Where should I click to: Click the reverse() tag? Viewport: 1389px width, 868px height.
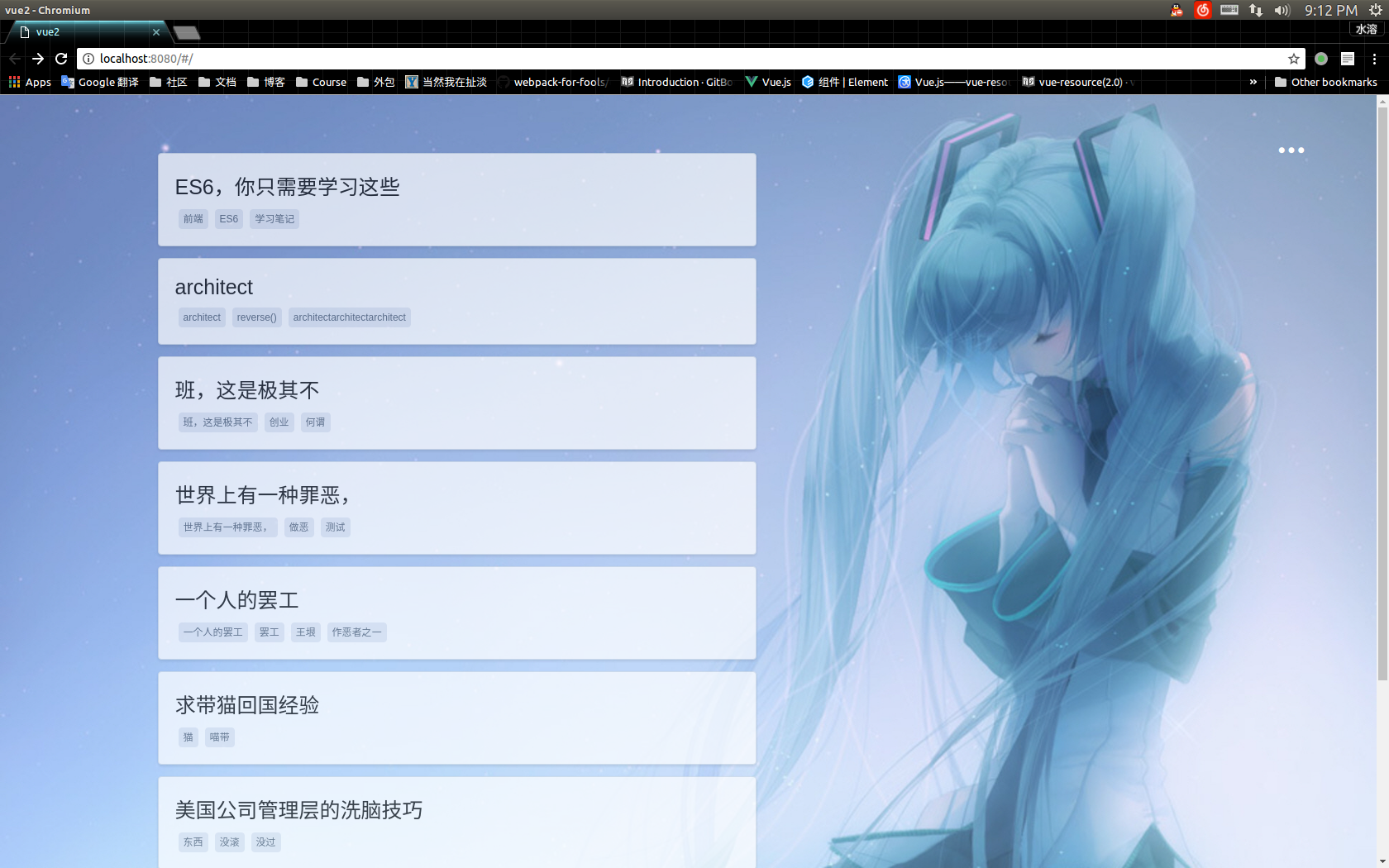[256, 317]
